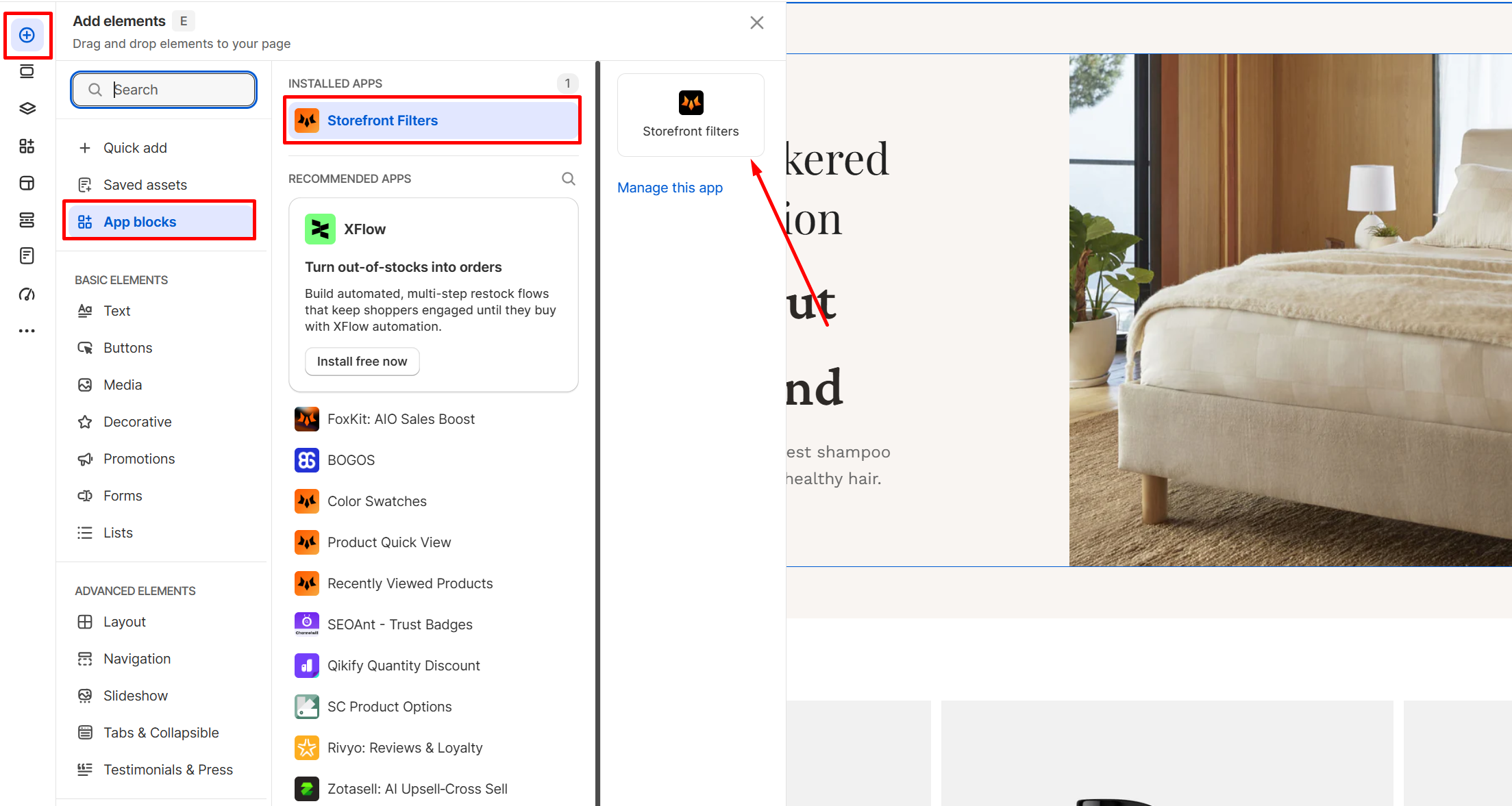1512x806 pixels.
Task: Open the stacked sections icon in left rail
Action: [x=27, y=220]
